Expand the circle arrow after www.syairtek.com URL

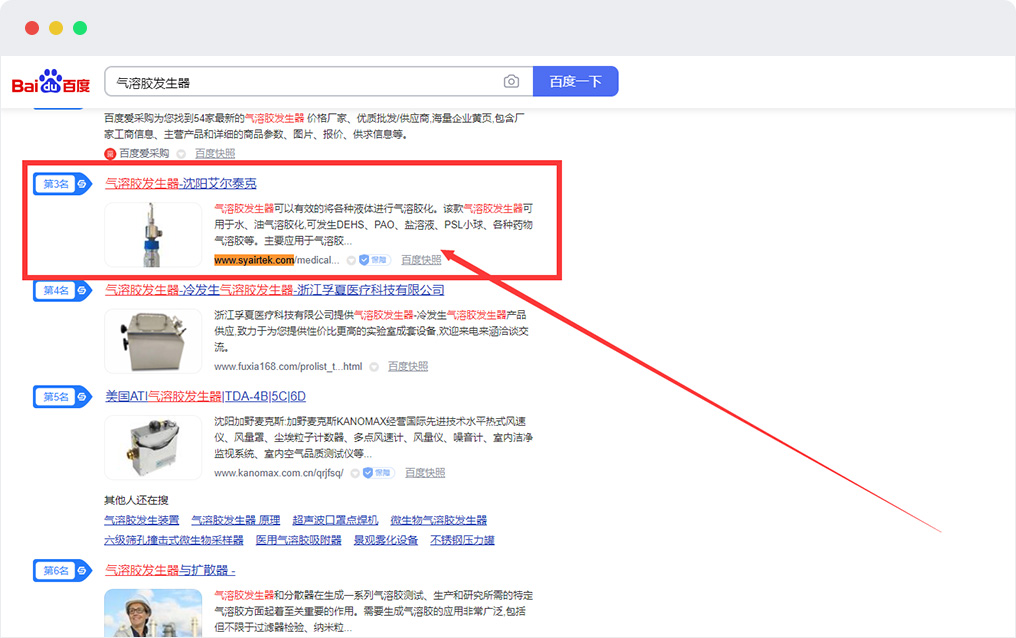click(351, 260)
